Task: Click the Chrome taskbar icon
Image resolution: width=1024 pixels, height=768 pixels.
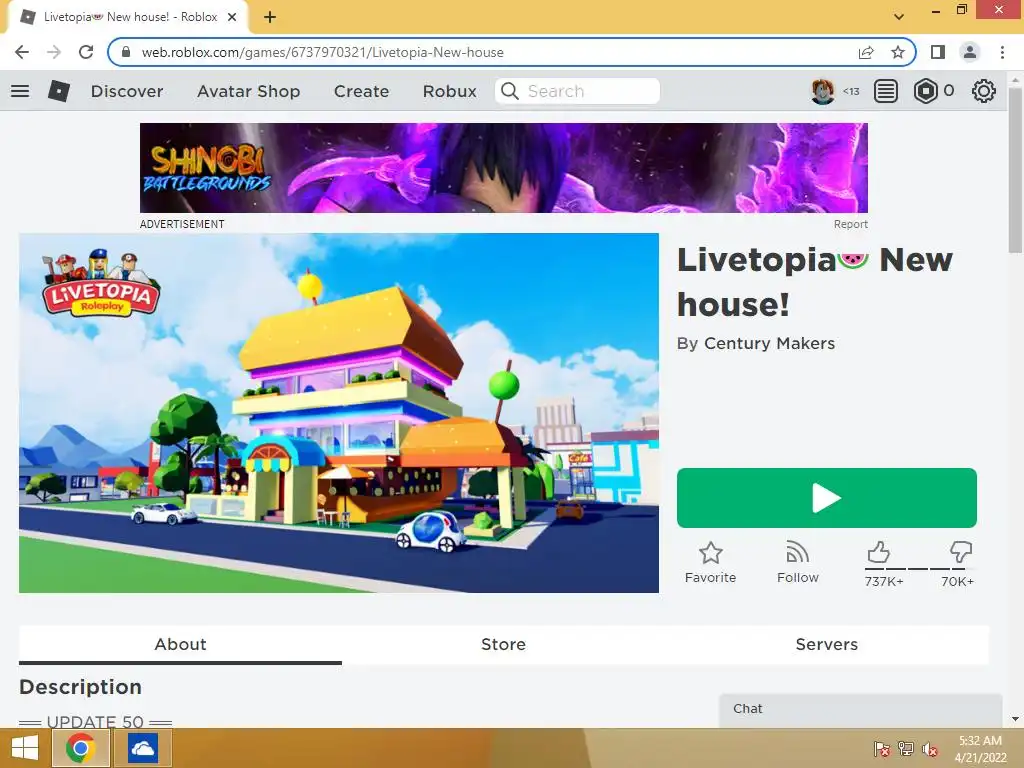Action: pyautogui.click(x=80, y=748)
